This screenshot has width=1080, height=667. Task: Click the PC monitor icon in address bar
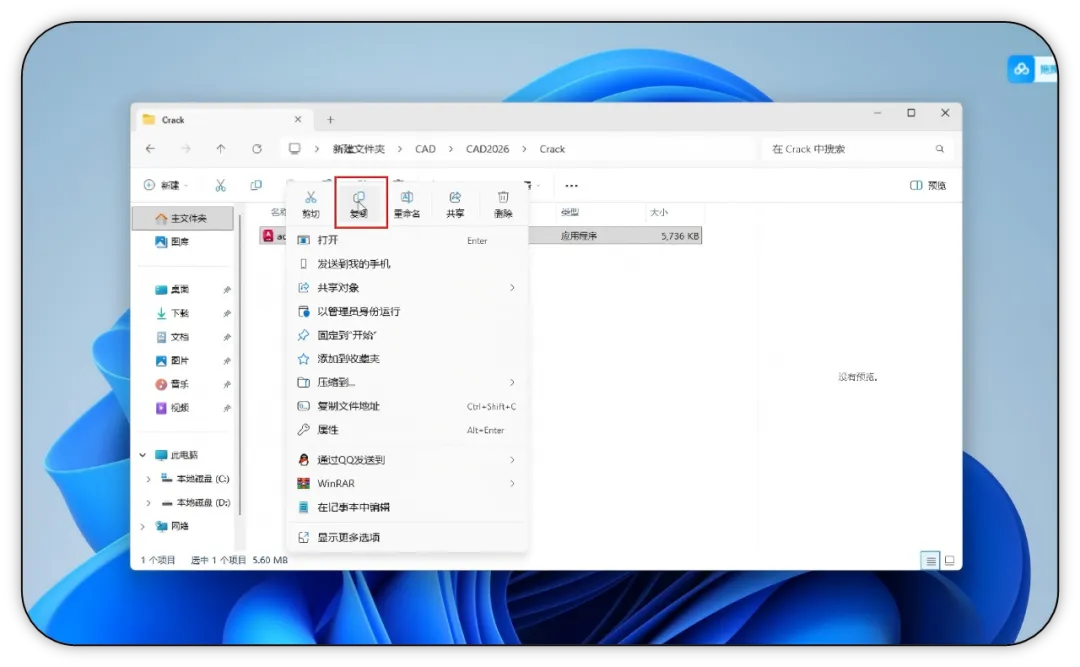(295, 149)
